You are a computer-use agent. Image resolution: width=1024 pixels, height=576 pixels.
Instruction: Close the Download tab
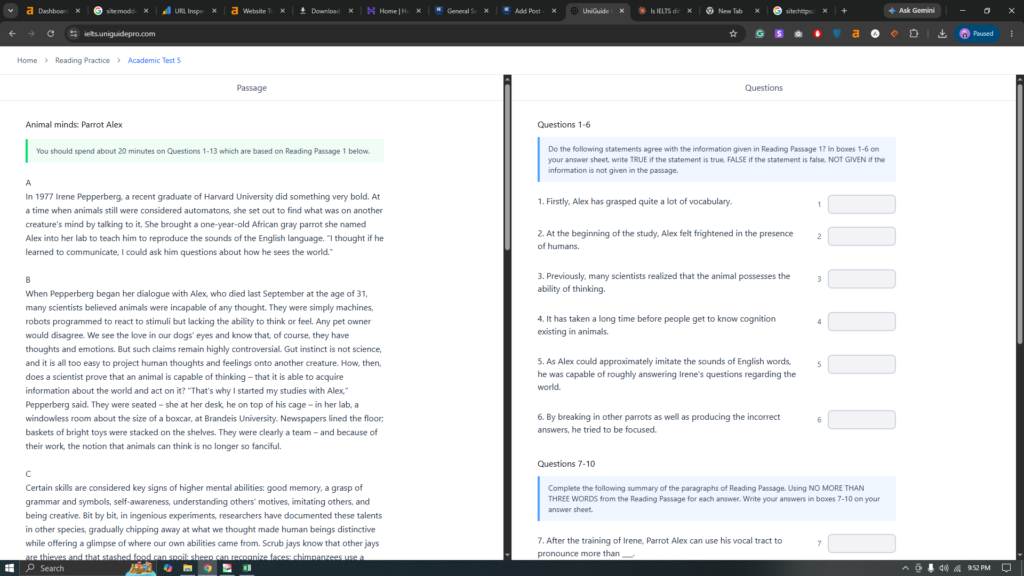351,10
